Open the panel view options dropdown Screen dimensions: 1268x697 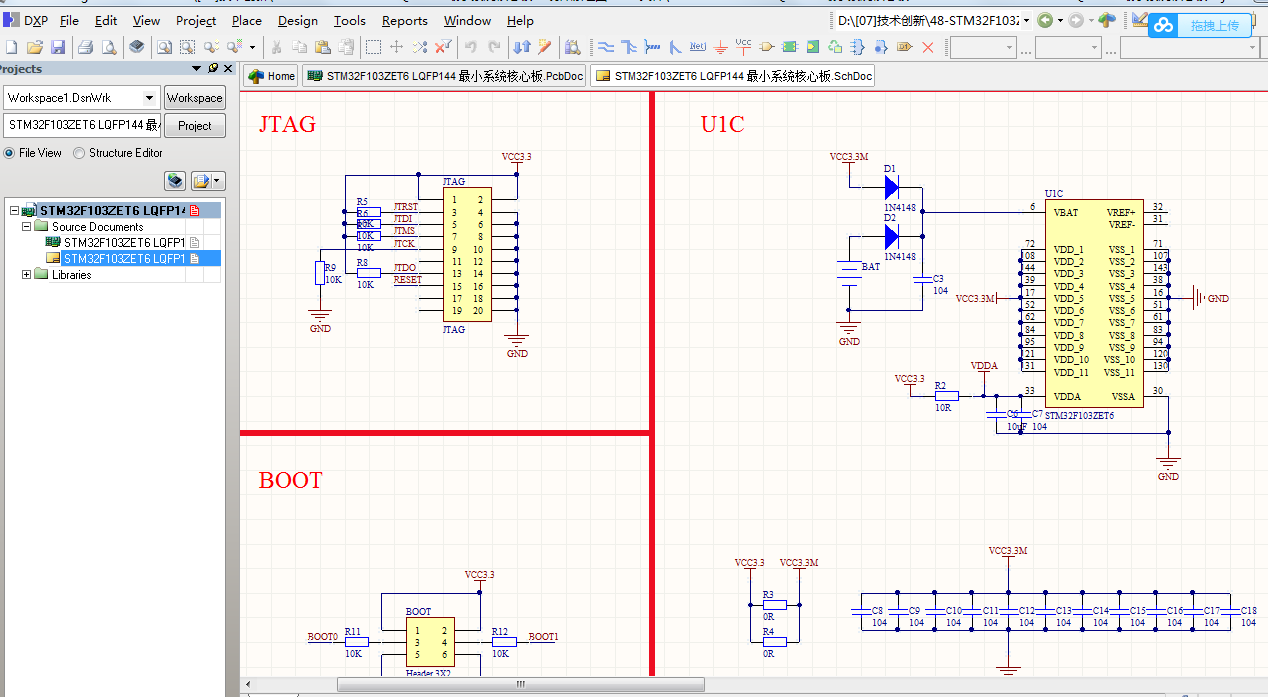[x=218, y=181]
